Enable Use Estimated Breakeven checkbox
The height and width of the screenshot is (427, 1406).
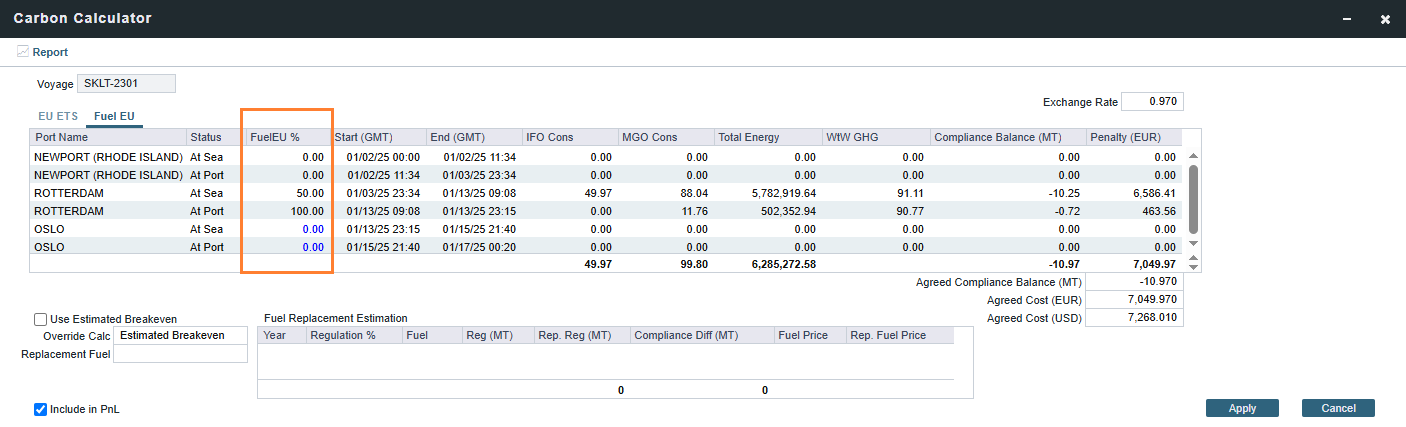pyautogui.click(x=41, y=319)
